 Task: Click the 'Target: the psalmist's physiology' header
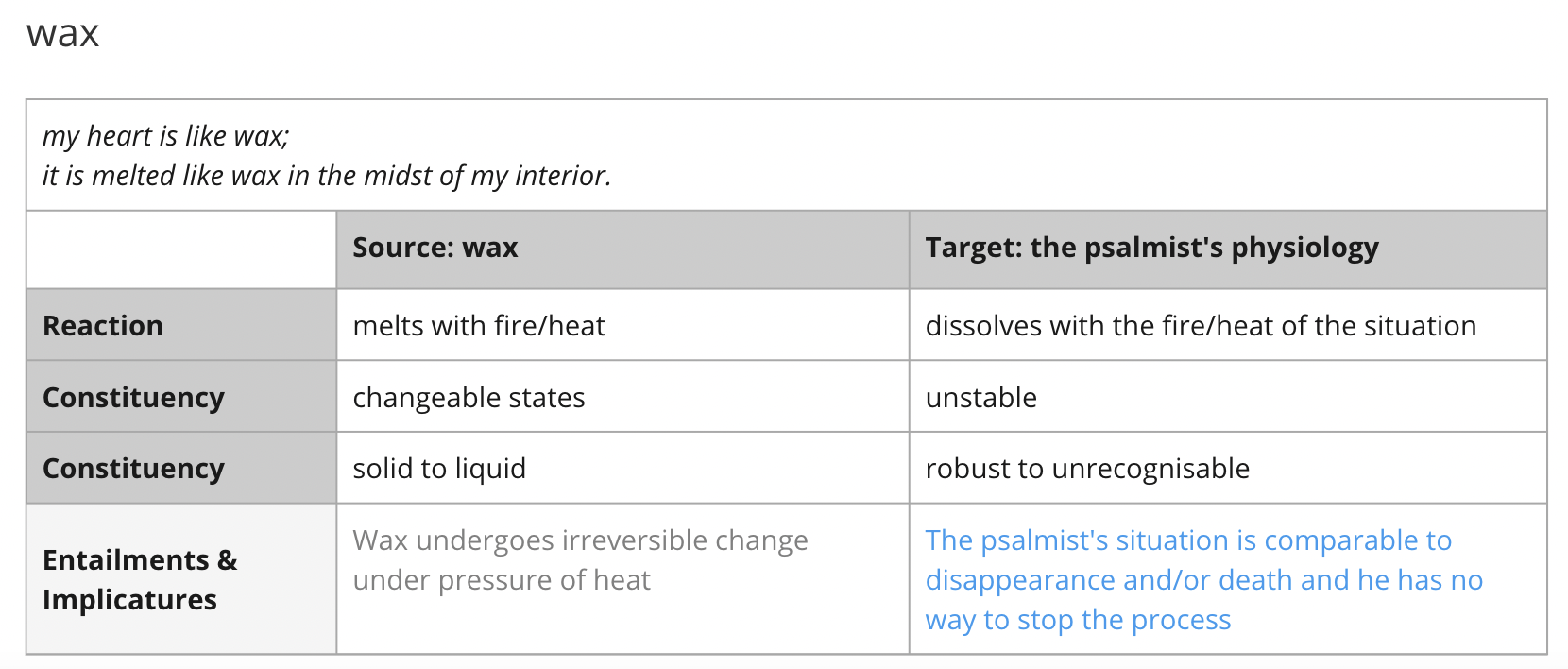pyautogui.click(x=1150, y=248)
